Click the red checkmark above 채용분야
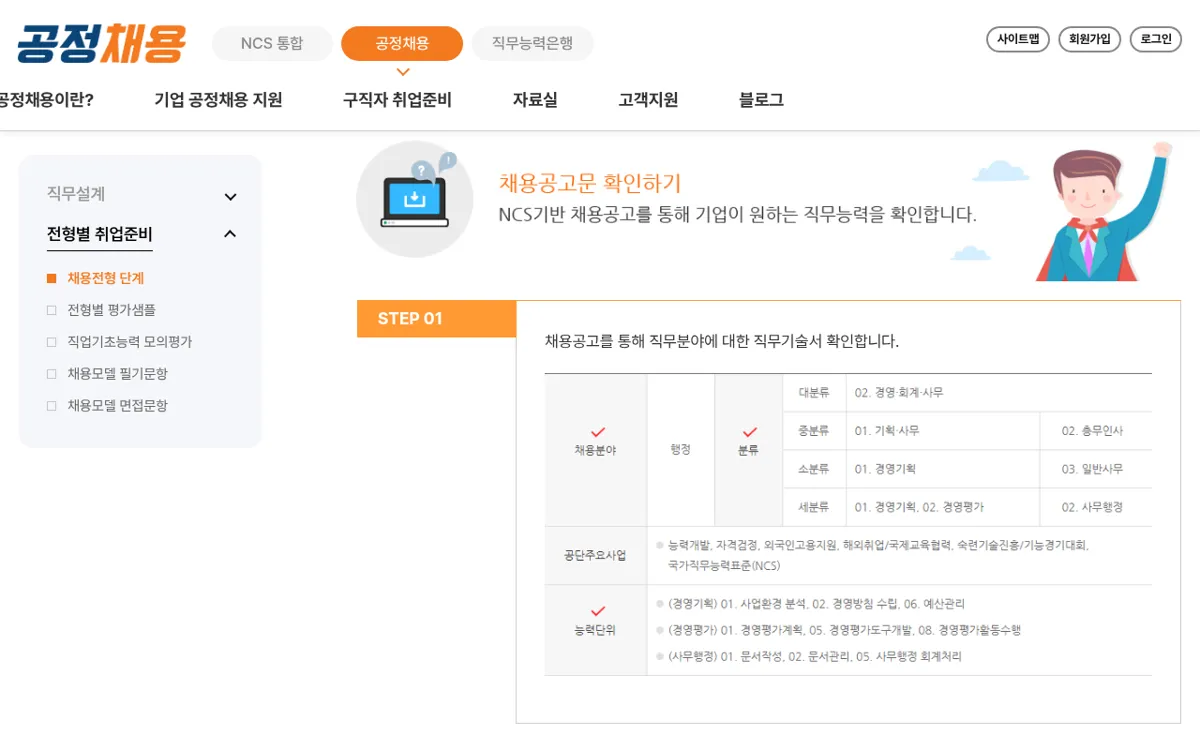 pyautogui.click(x=598, y=432)
